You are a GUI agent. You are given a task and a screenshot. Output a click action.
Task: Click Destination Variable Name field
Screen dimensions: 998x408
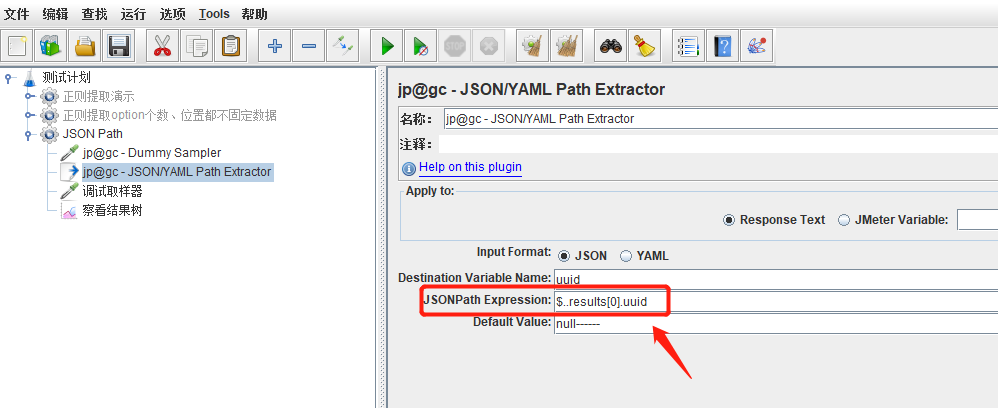pyautogui.click(x=776, y=279)
